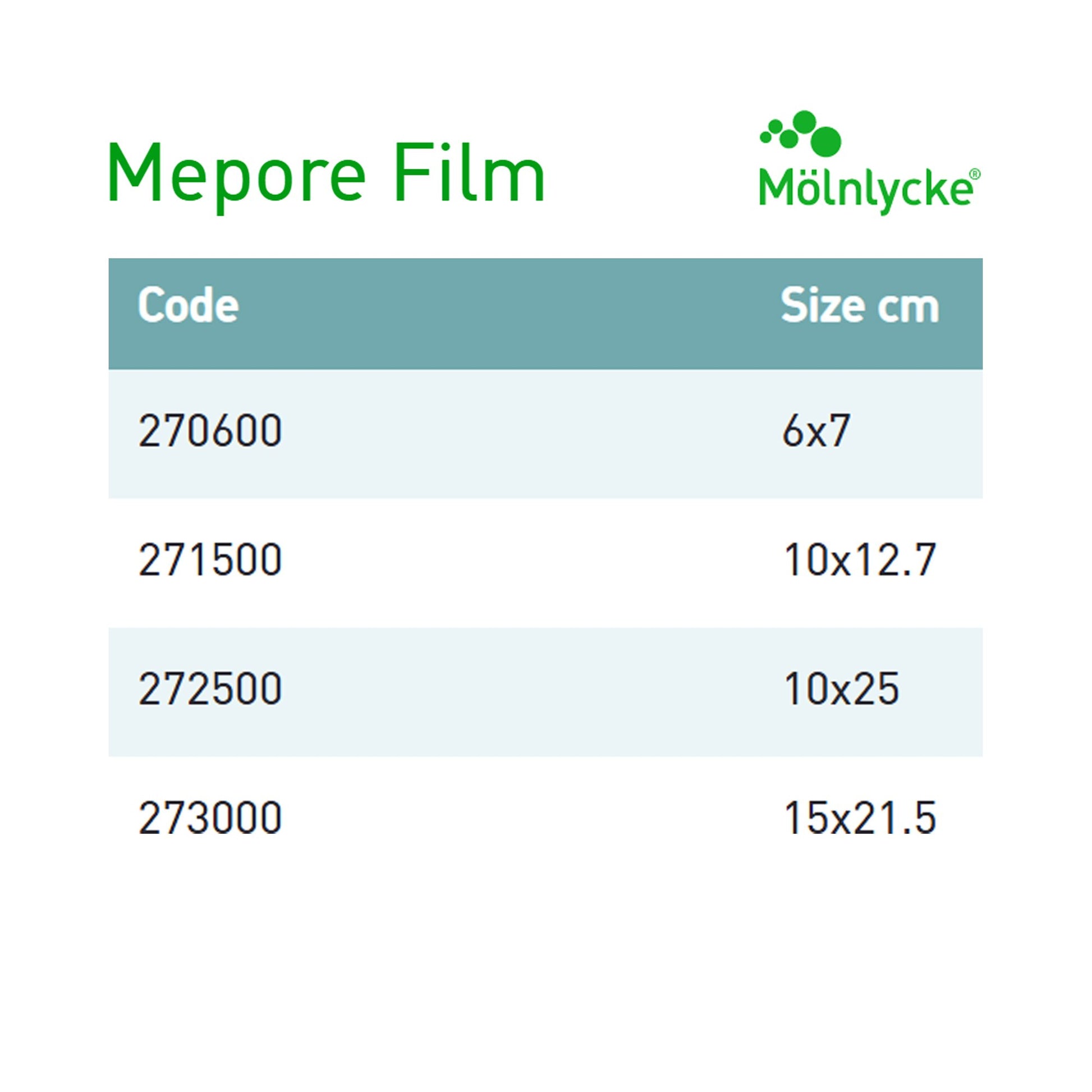Click the 6x7 size value

click(815, 432)
